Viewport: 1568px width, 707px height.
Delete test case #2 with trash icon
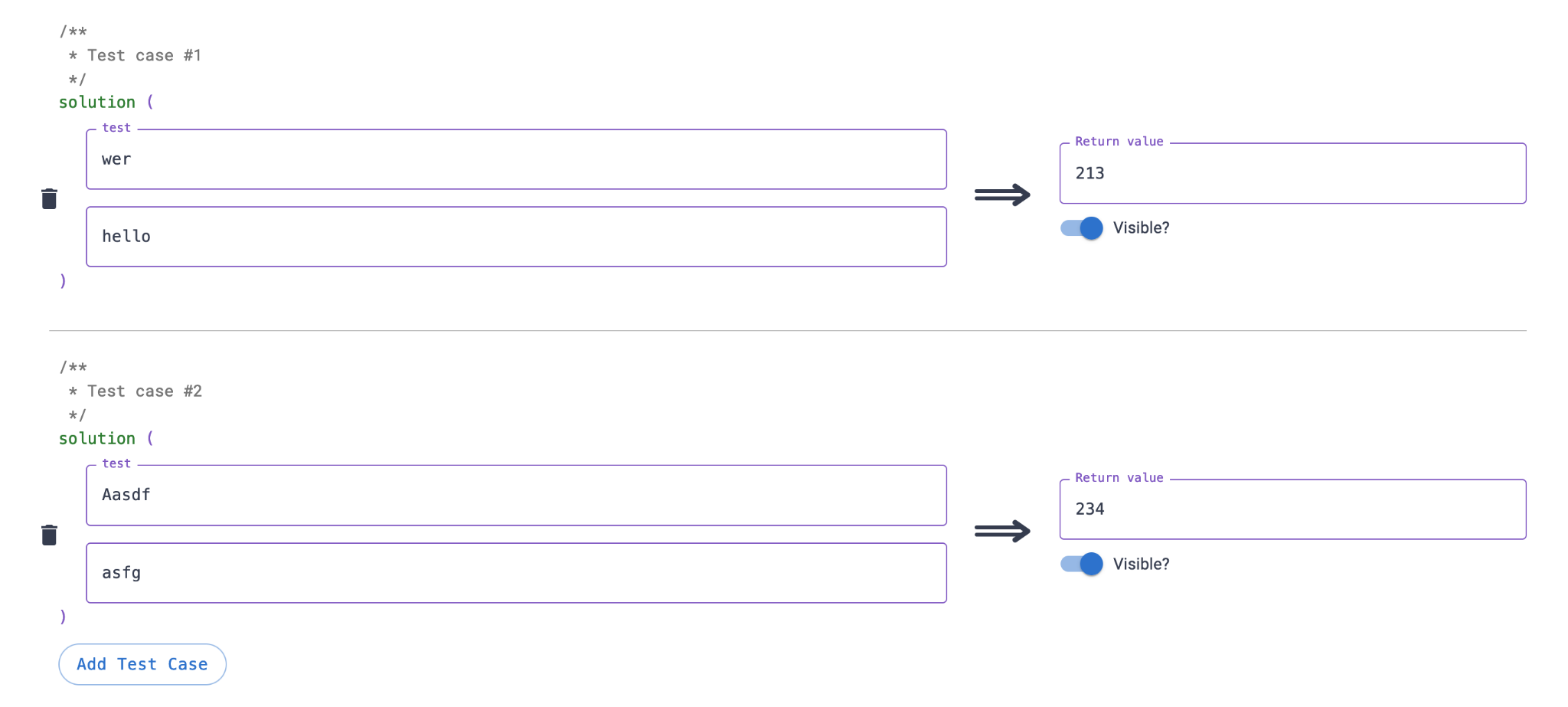[49, 535]
